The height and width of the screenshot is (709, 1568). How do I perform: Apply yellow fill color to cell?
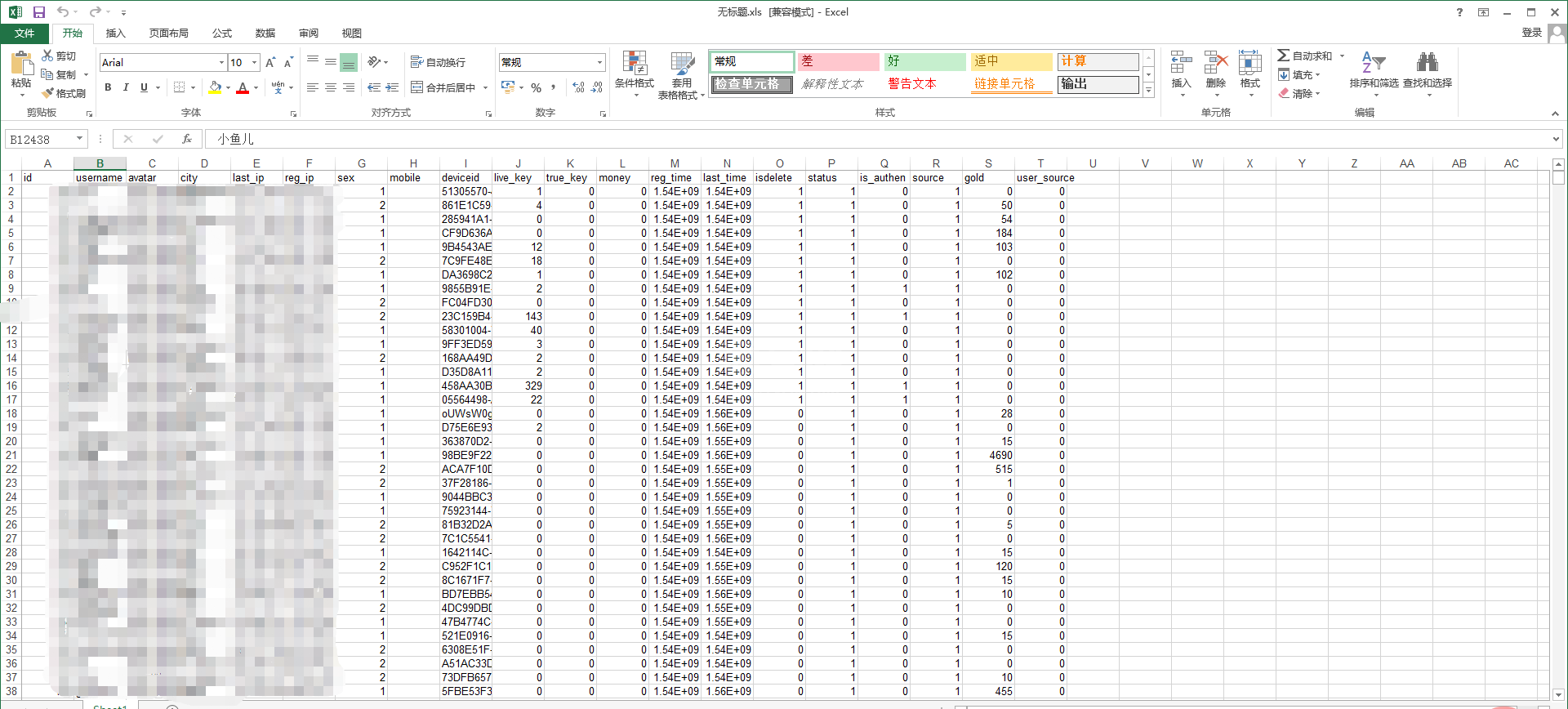215,87
